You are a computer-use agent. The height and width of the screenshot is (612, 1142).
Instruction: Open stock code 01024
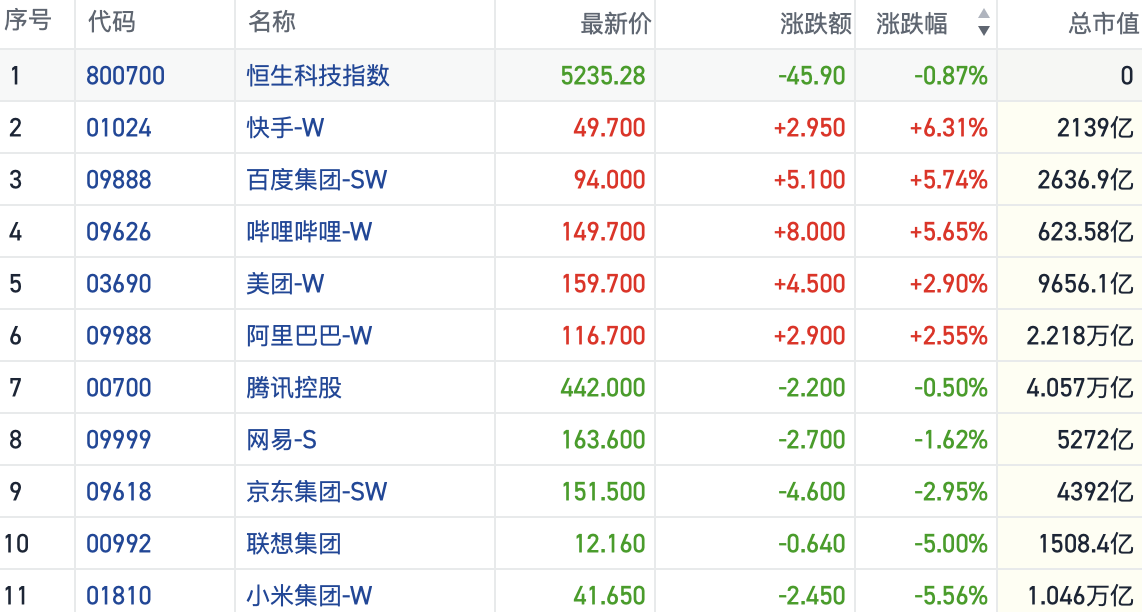point(119,128)
